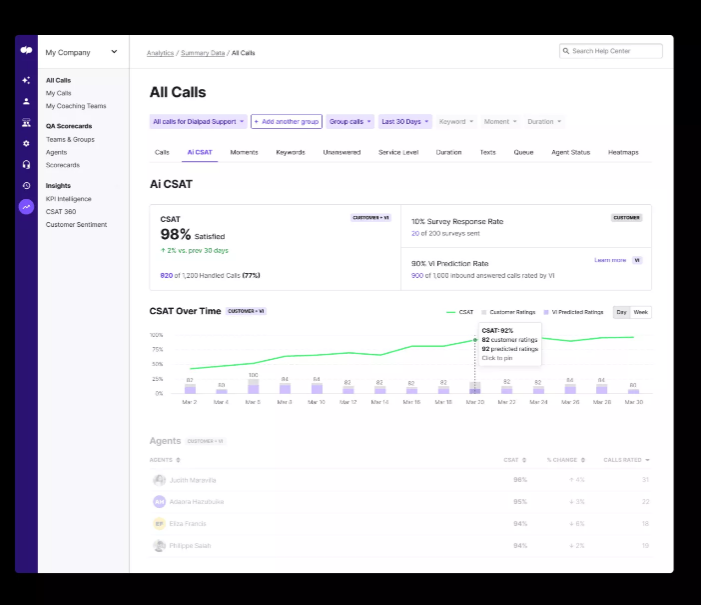Select the analytics chart icon in sidebar
Image resolution: width=701 pixels, height=605 pixels.
tap(26, 206)
